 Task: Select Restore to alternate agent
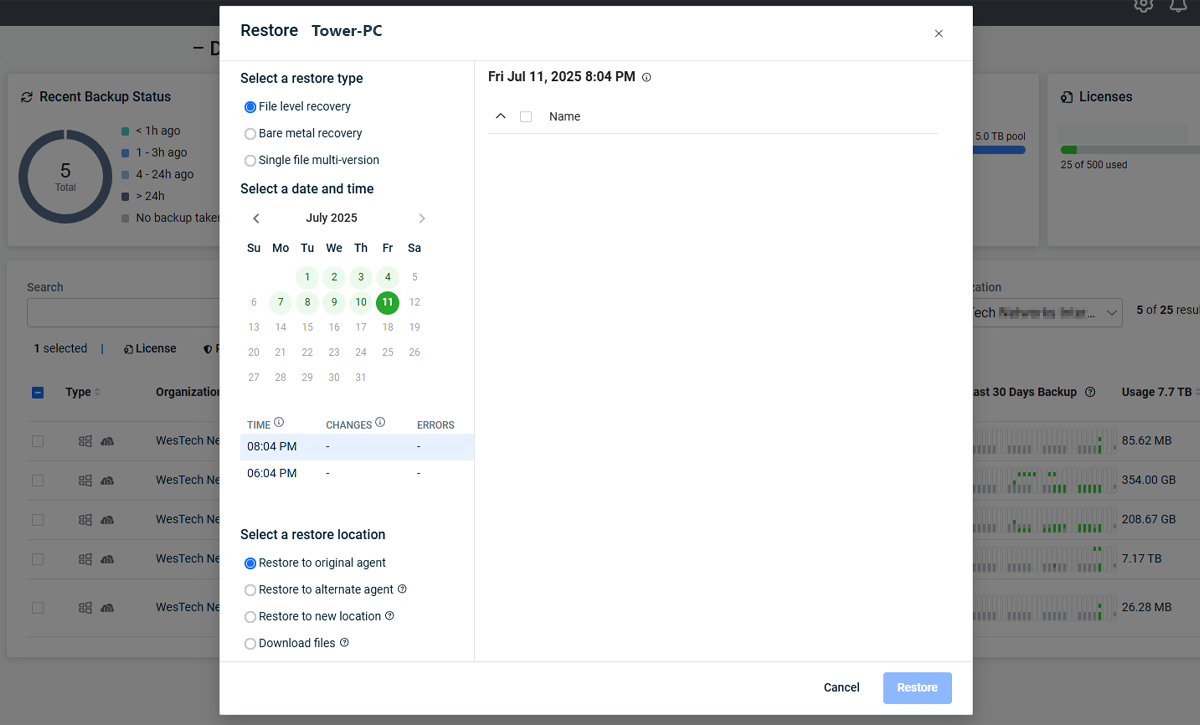coord(250,590)
